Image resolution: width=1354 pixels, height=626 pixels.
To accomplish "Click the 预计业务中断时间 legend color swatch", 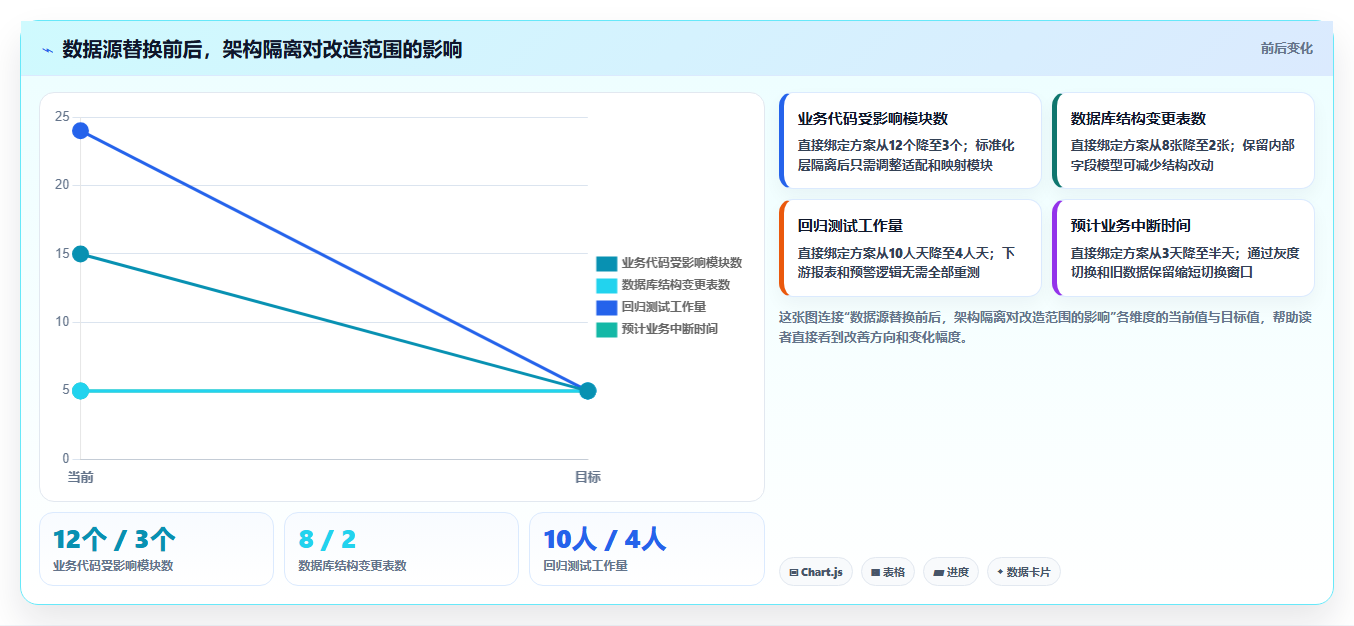I will (x=606, y=329).
